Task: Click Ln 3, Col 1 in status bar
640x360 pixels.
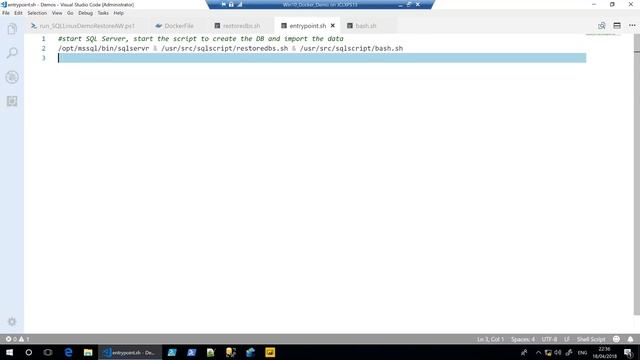Action: coord(490,339)
